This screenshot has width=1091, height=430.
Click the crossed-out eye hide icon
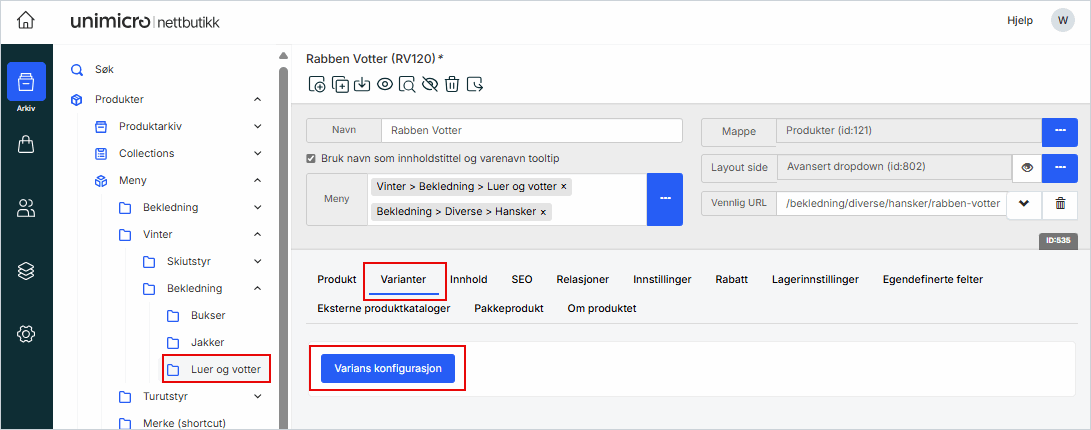[x=430, y=84]
